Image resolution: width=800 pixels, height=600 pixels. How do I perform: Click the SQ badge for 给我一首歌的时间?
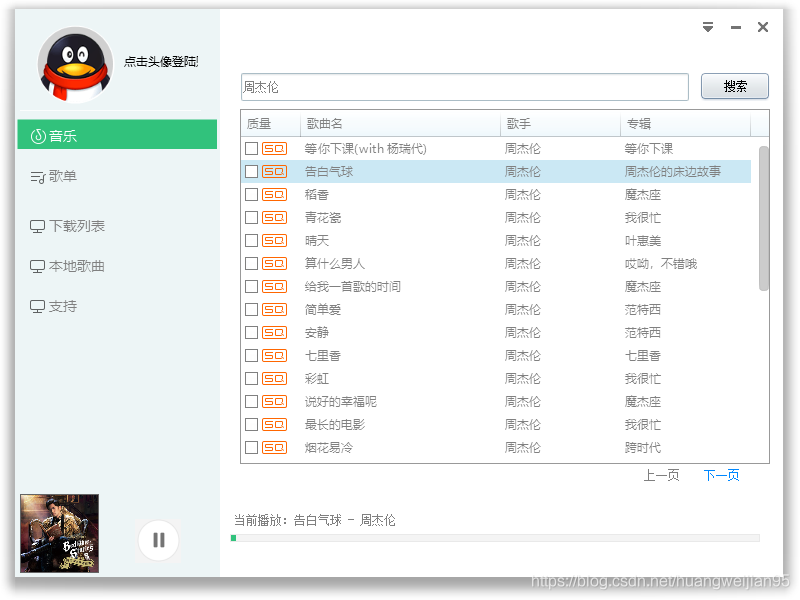[274, 286]
